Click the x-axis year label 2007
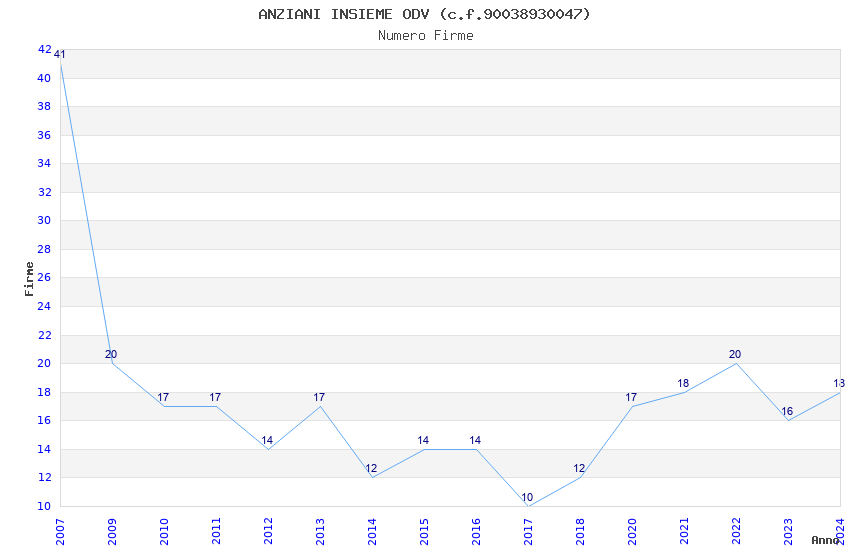 pos(60,531)
